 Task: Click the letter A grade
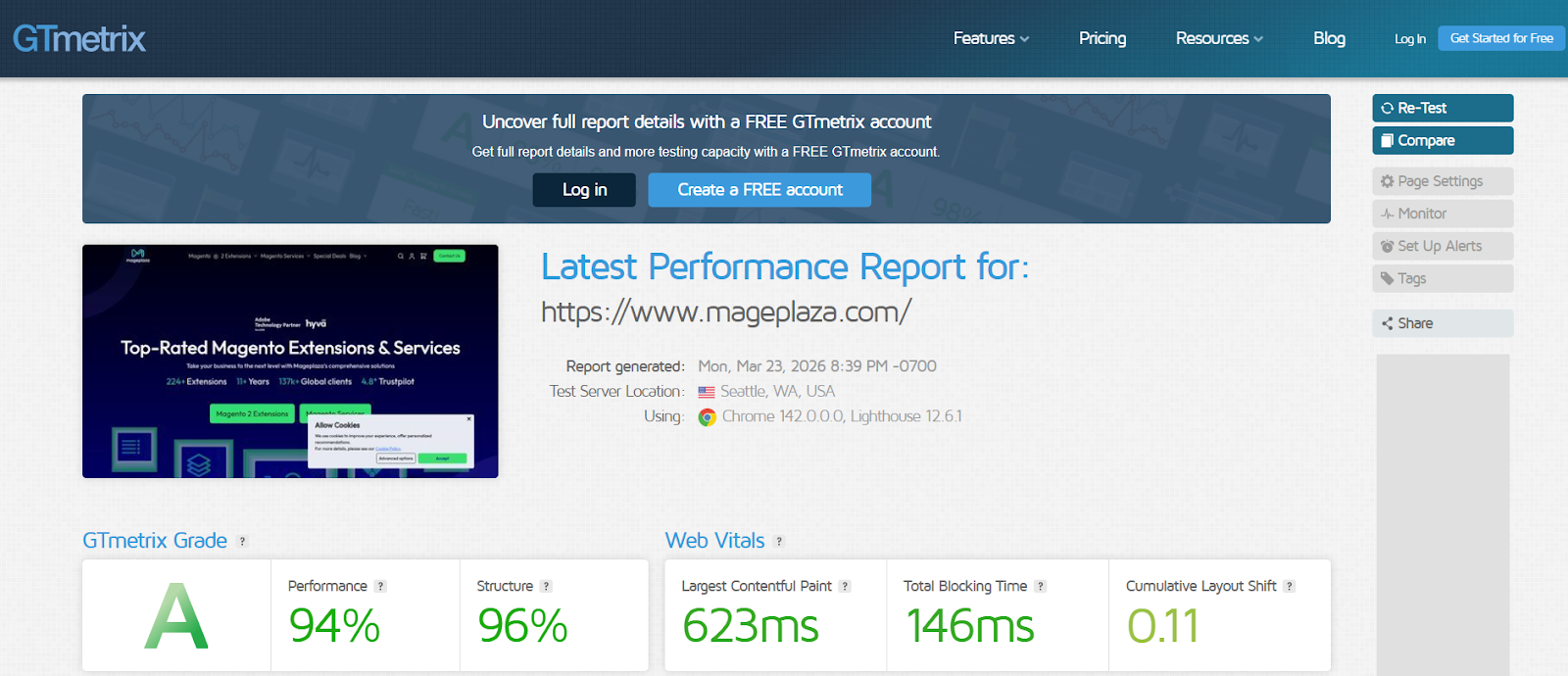[x=176, y=617]
